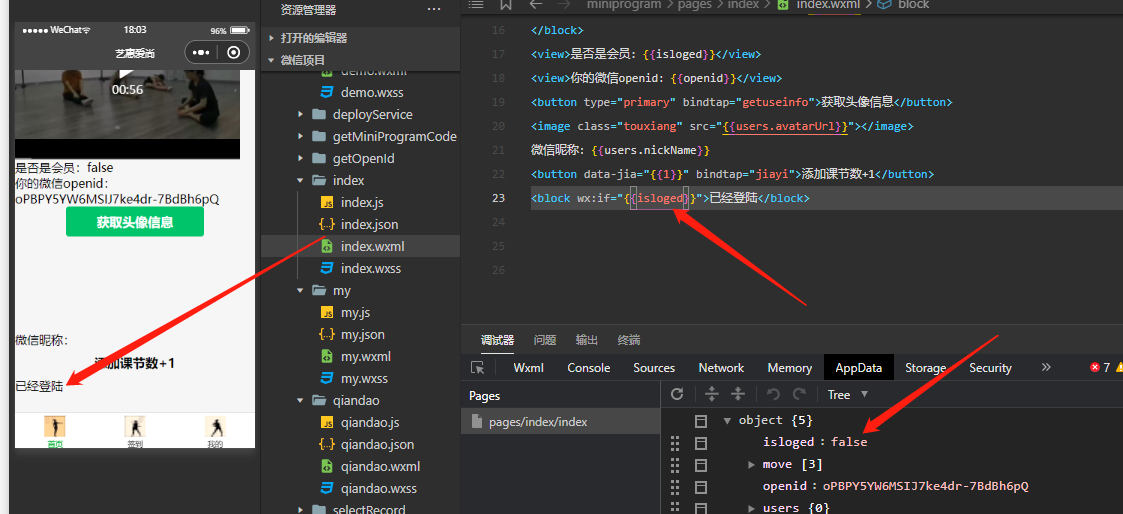This screenshot has height=514, width=1123.
Task: Toggle the bookmark icon in editor toolbar
Action: pos(506,4)
